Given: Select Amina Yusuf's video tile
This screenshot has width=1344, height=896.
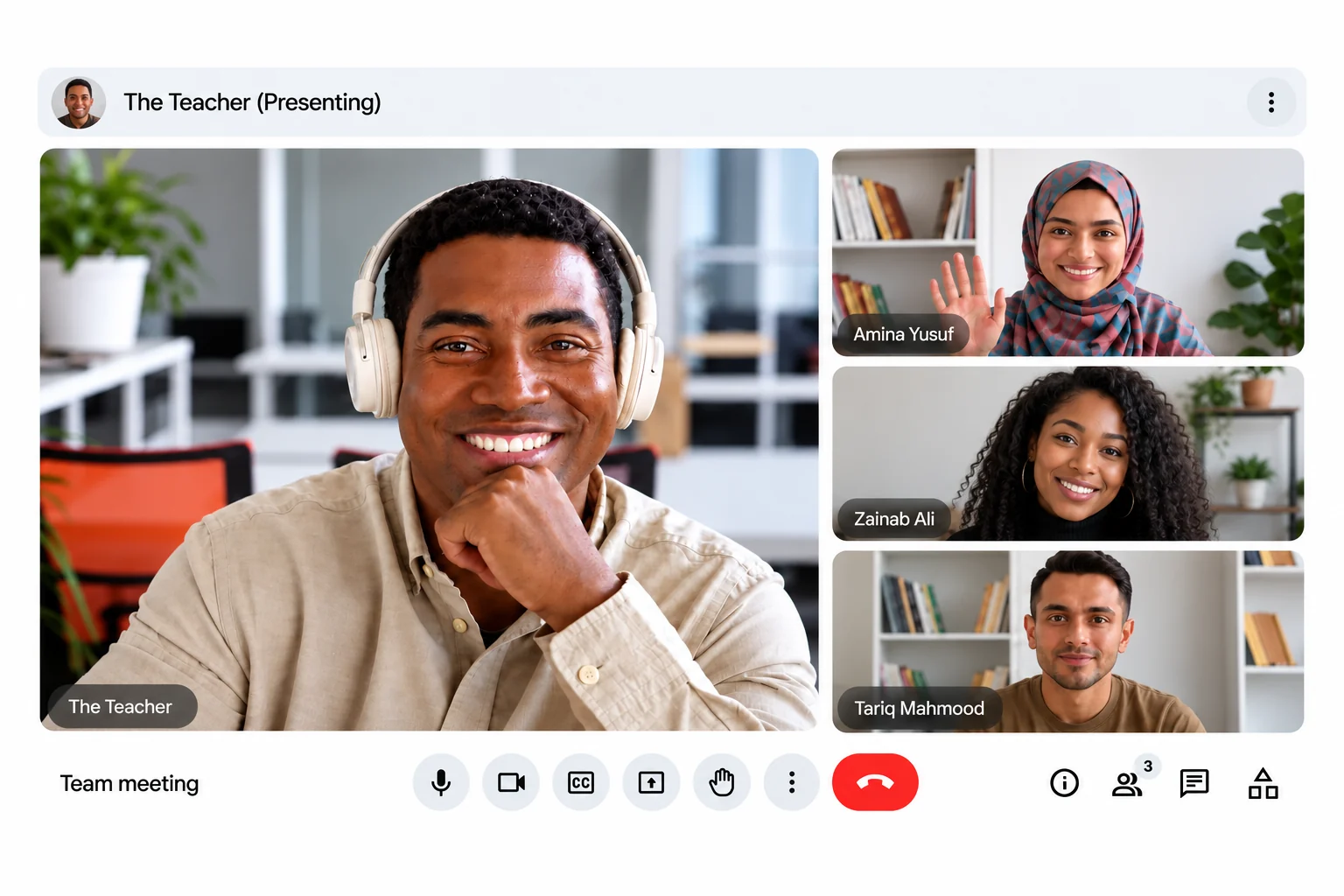Looking at the screenshot, I should 1067,252.
